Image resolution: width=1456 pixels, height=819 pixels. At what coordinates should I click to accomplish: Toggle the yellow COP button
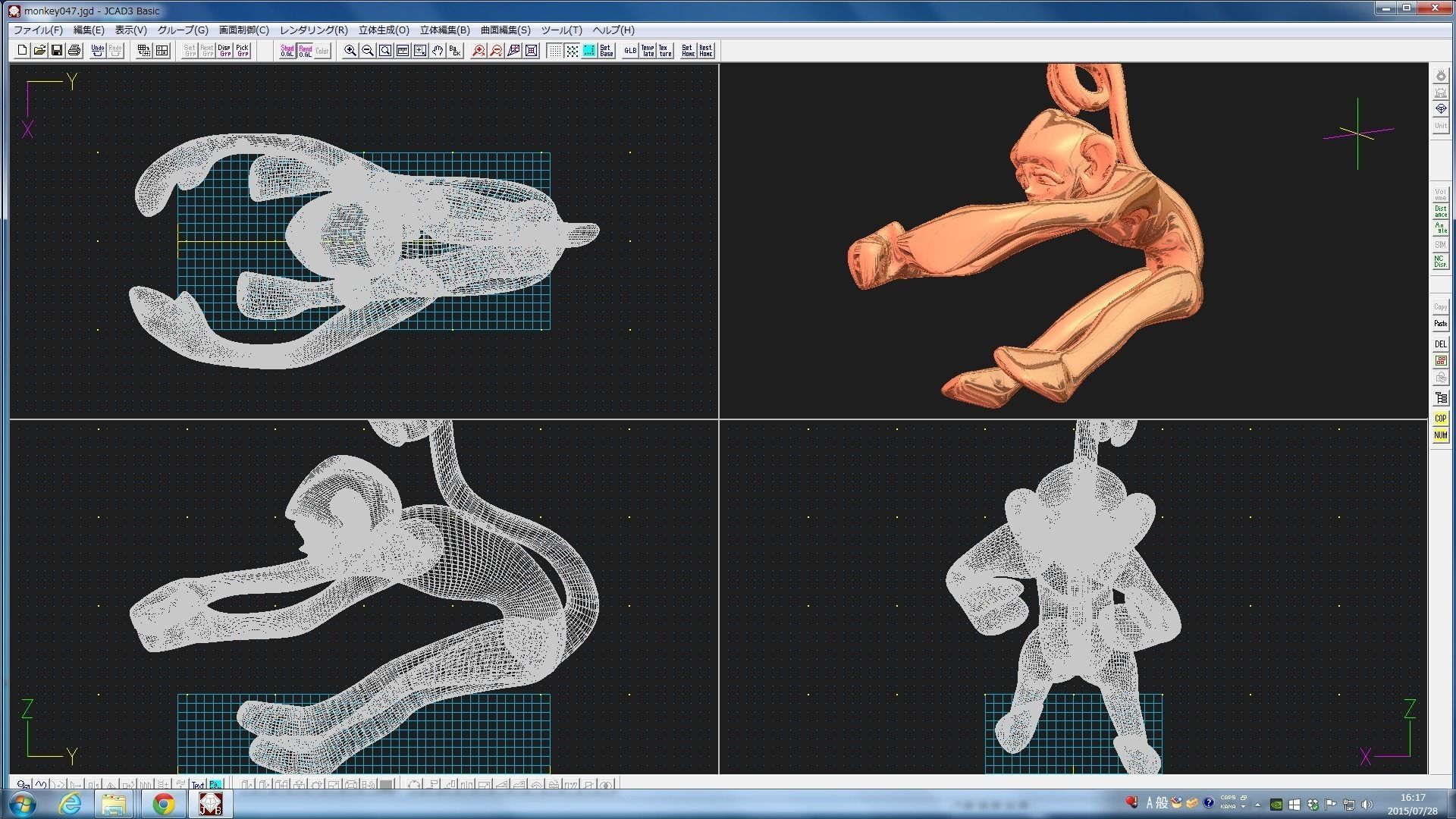1440,419
